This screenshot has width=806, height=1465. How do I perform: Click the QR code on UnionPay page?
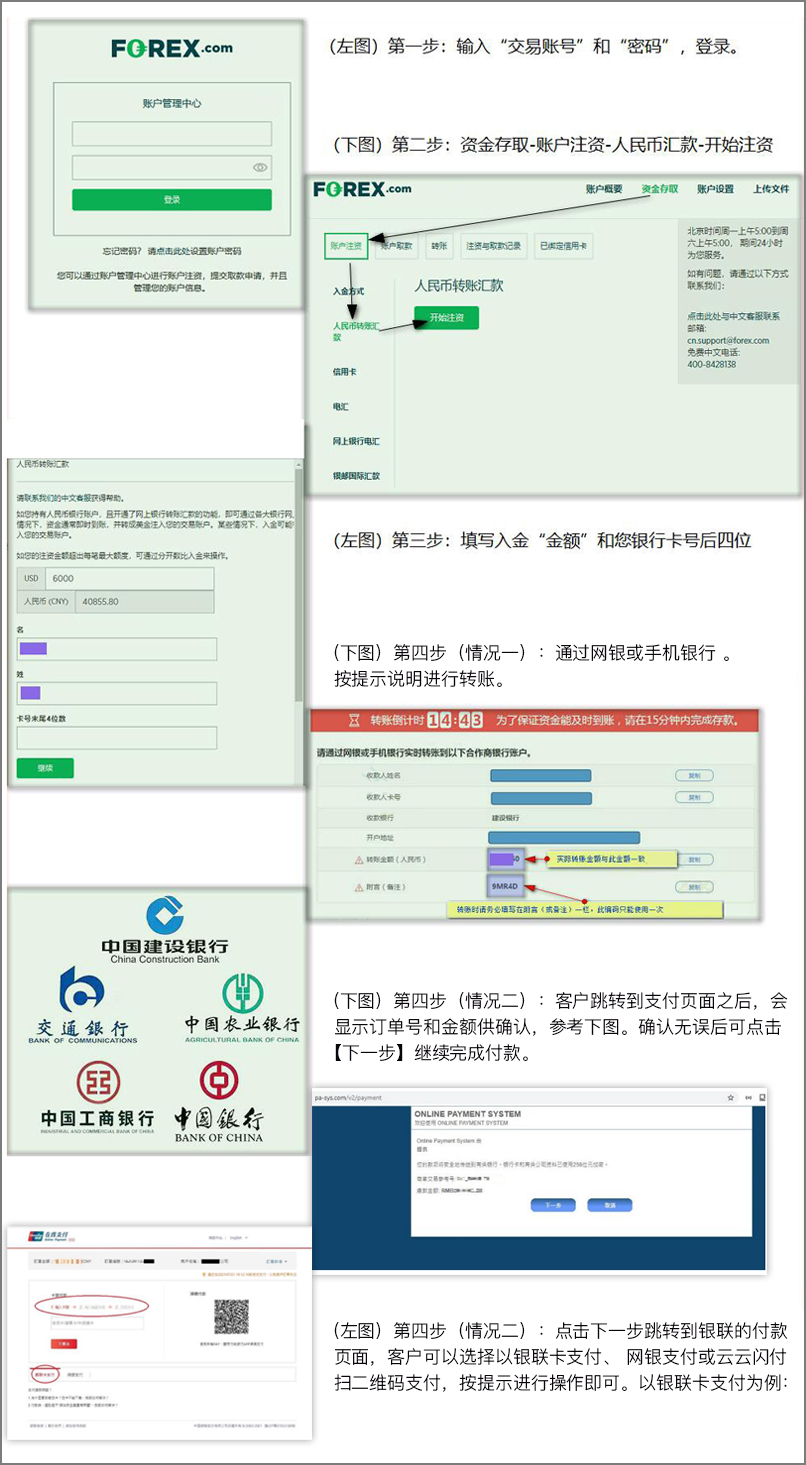click(x=231, y=1317)
